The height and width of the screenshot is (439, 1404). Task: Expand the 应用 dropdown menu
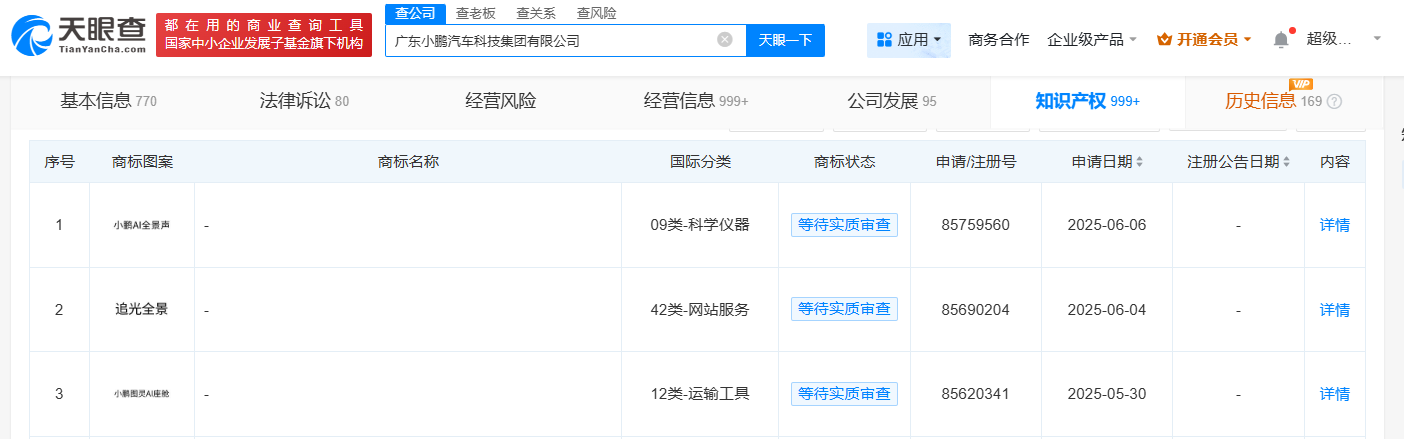pyautogui.click(x=909, y=40)
